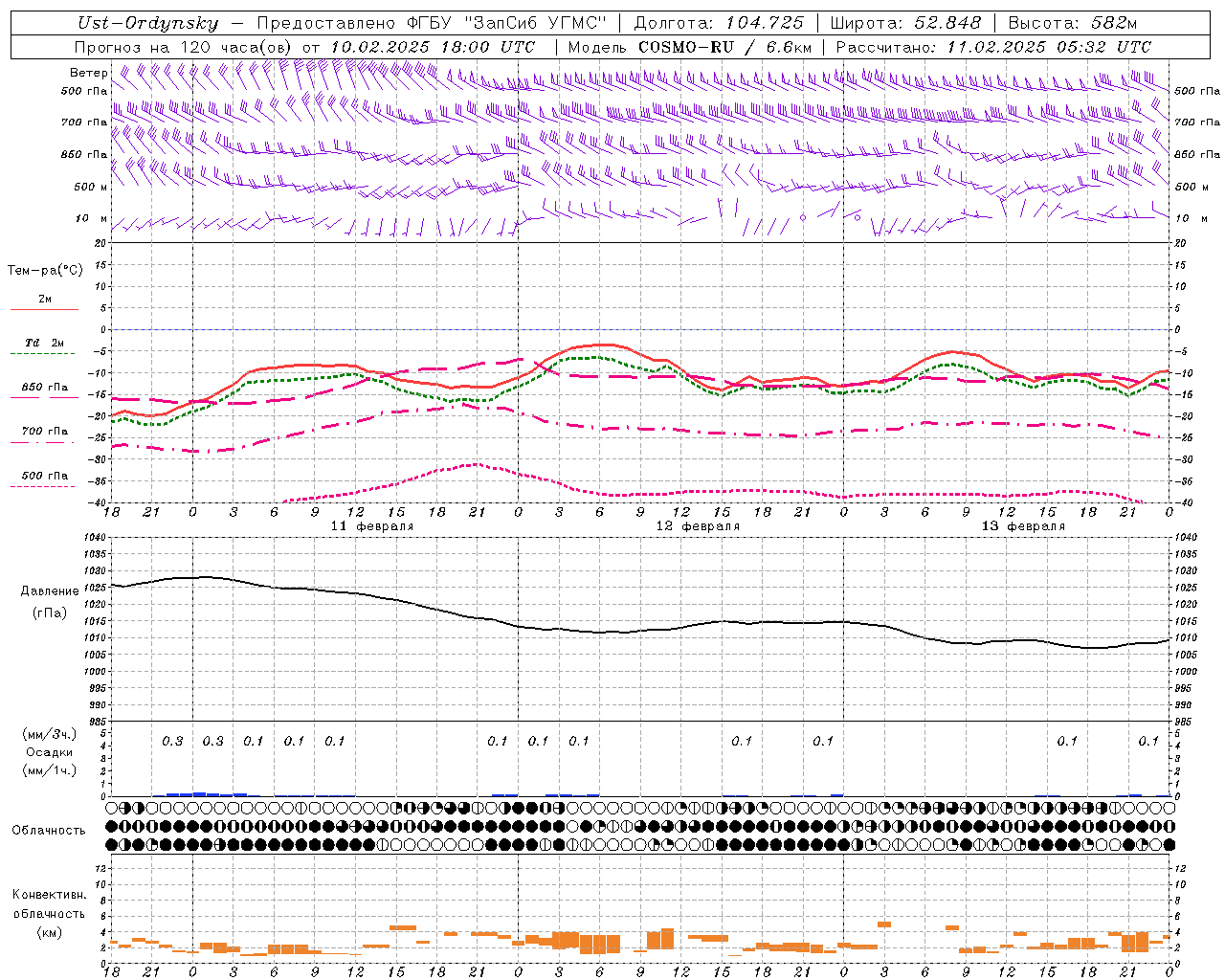Select the Рассчитано: 11.02.2025 05:32 UTC timestamp

(993, 47)
